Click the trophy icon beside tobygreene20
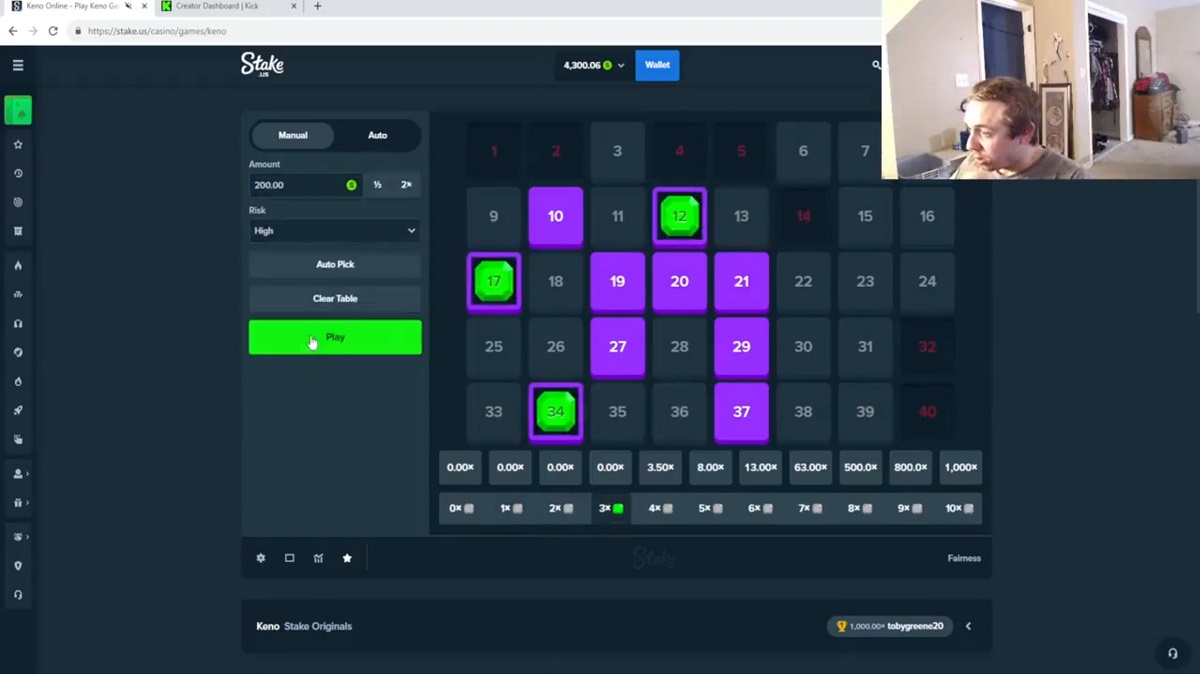 point(841,626)
